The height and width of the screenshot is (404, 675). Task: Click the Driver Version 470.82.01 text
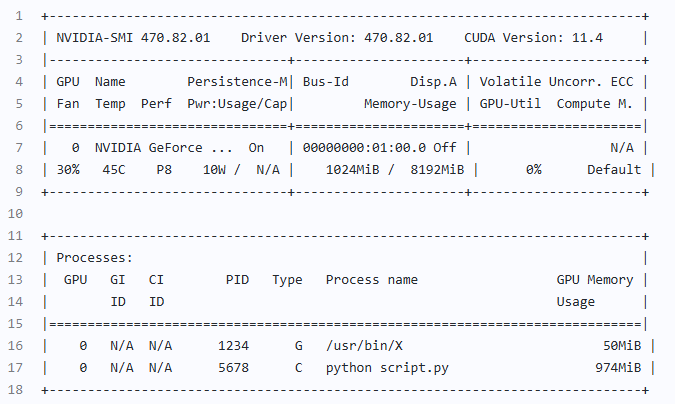point(337,38)
